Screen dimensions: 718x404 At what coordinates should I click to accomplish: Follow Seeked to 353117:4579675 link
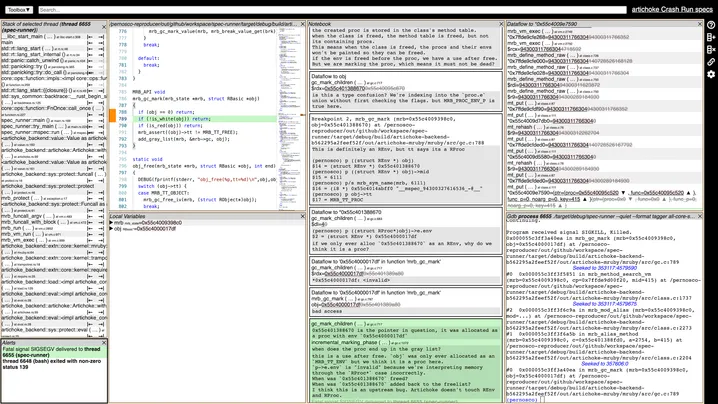pos(604,304)
